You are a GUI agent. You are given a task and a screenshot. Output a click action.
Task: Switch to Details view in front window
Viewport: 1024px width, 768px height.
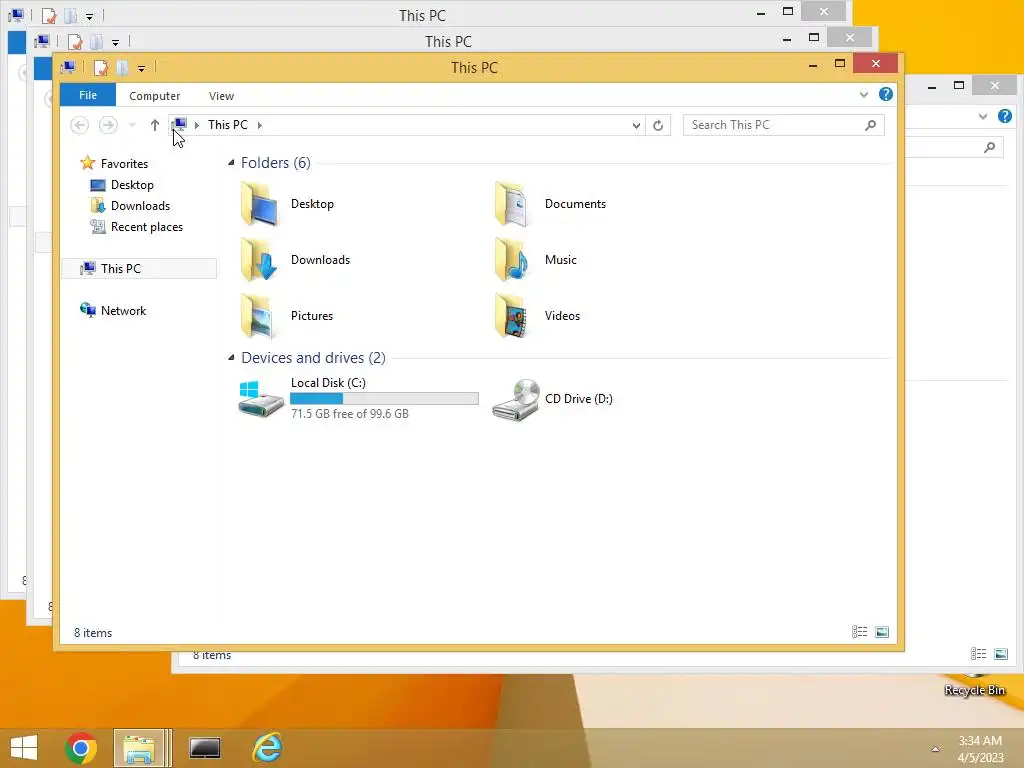(x=859, y=632)
